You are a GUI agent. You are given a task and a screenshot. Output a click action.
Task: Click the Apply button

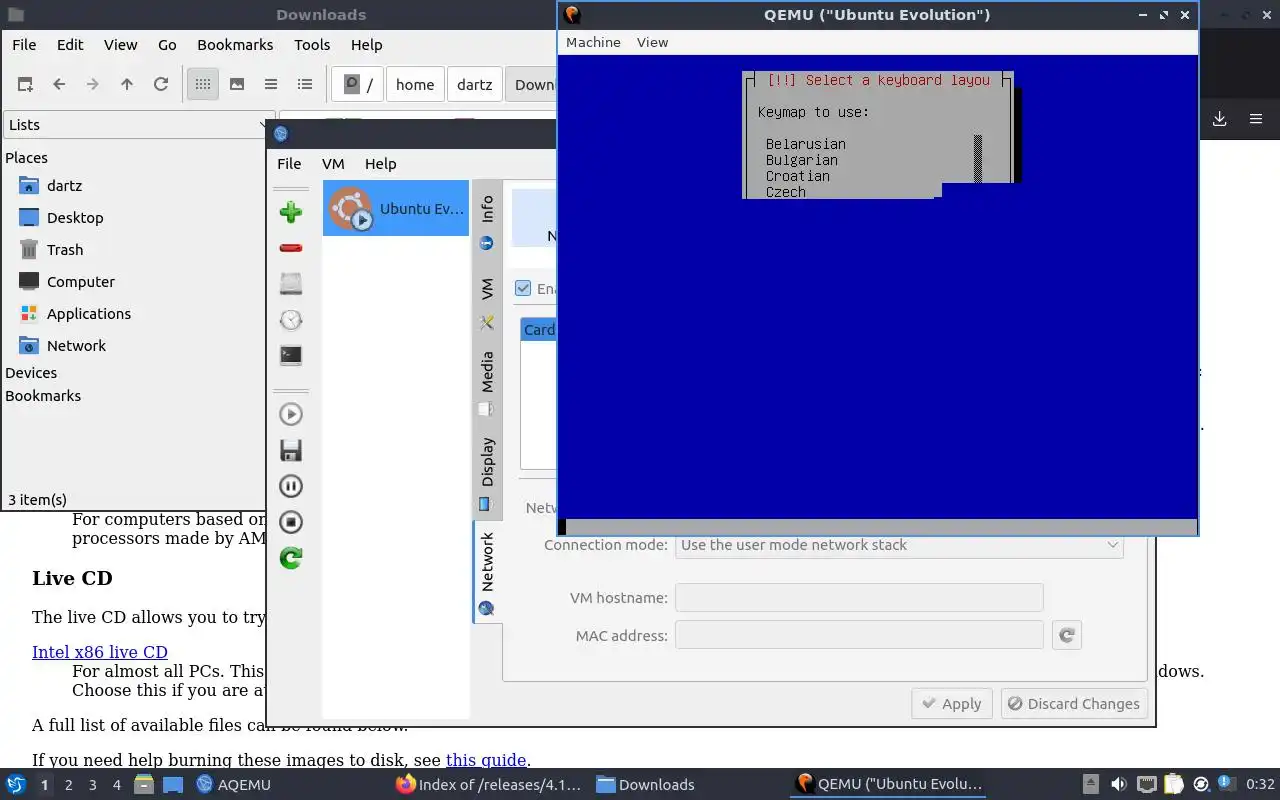click(952, 703)
